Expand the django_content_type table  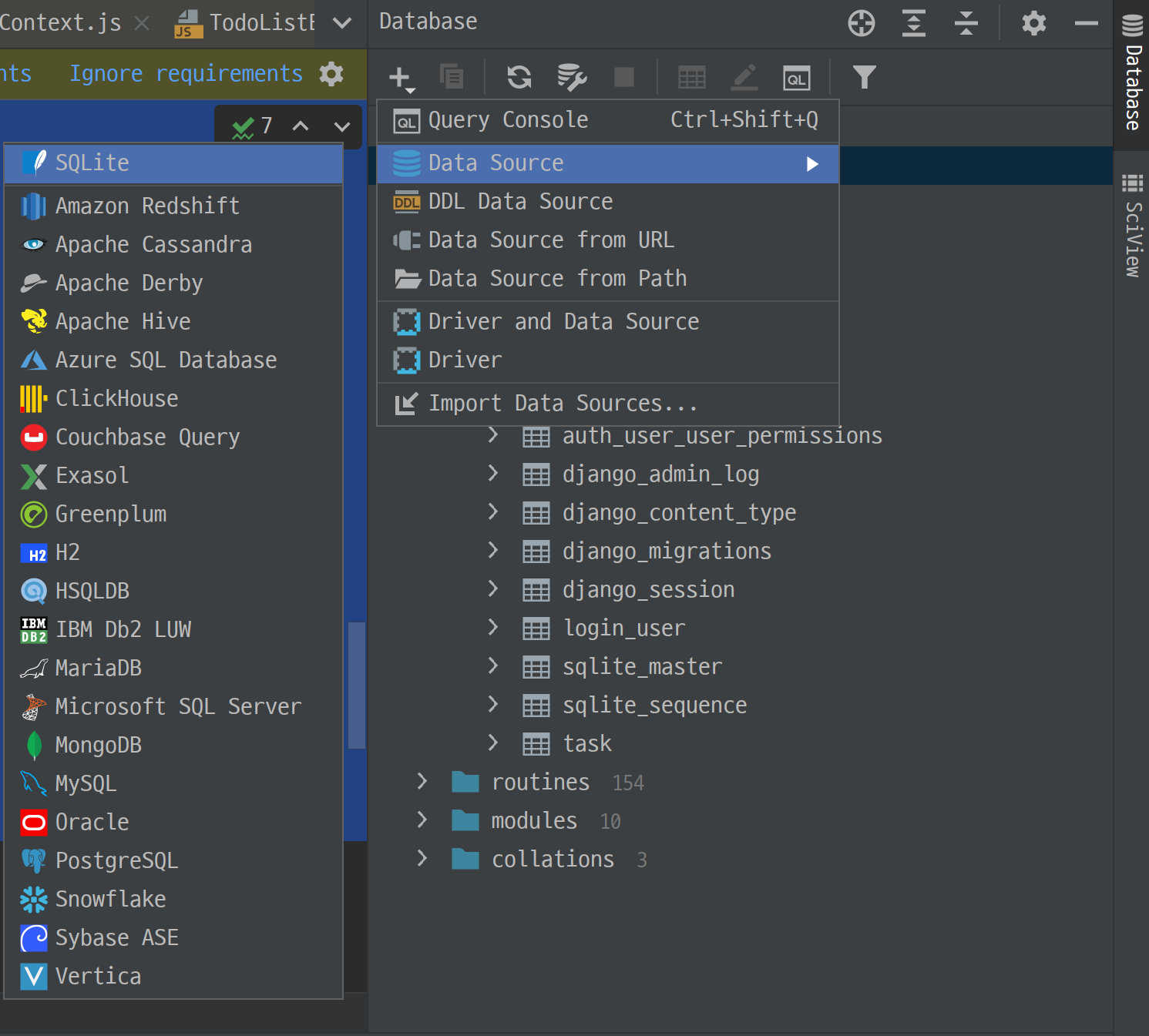coord(493,512)
